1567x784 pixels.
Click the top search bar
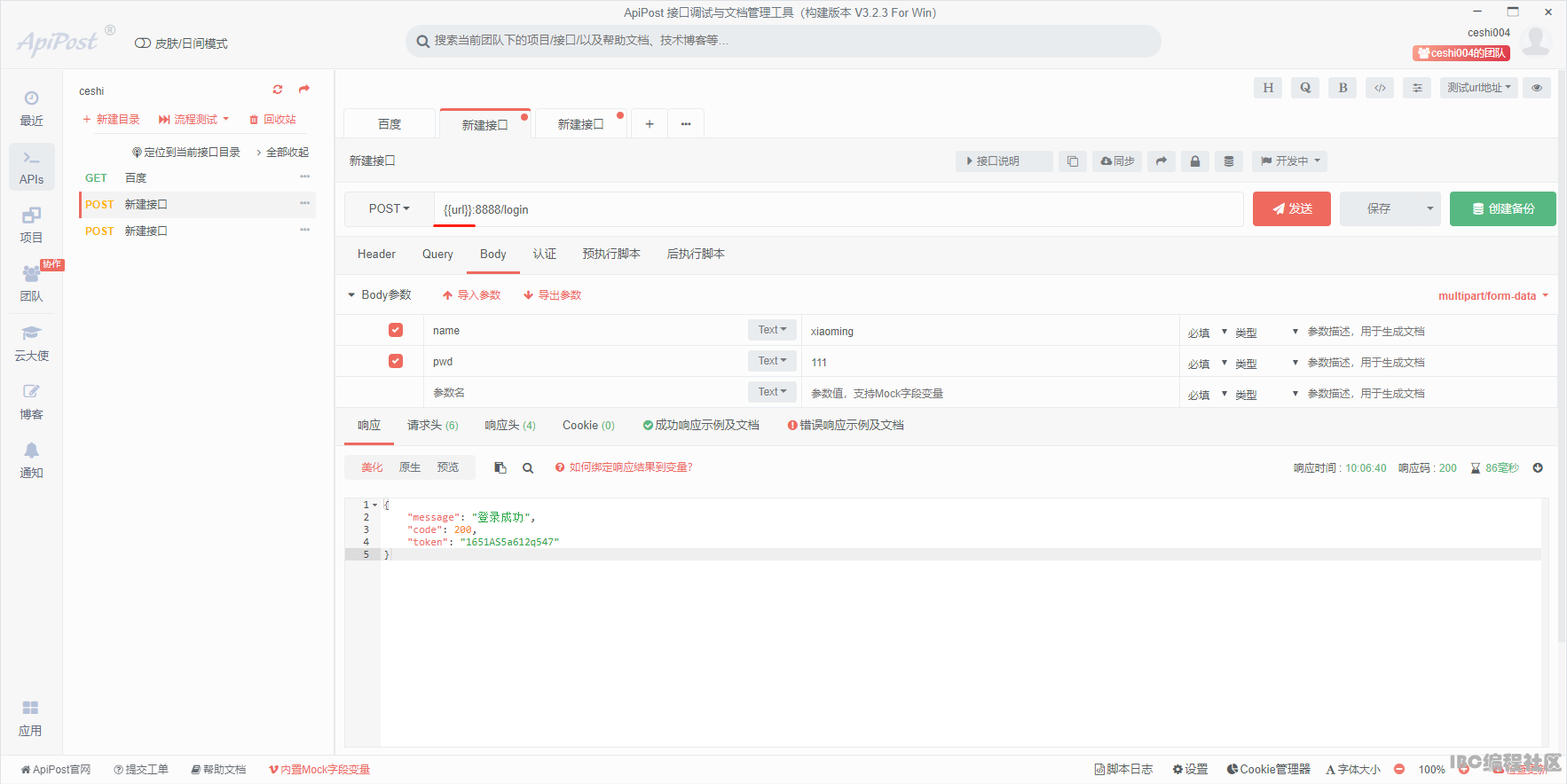(783, 41)
